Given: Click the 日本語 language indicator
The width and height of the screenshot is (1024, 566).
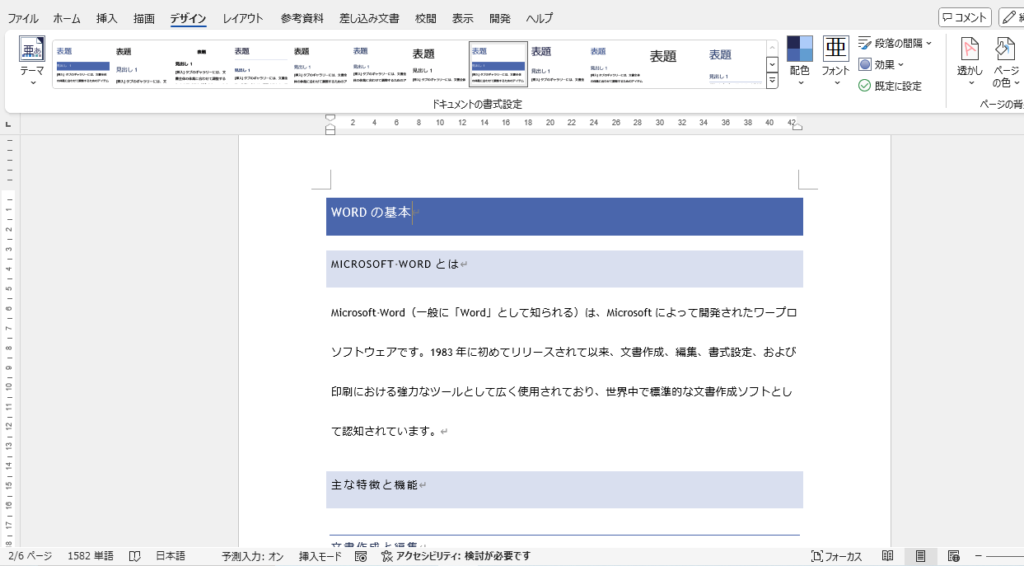Looking at the screenshot, I should coord(170,556).
